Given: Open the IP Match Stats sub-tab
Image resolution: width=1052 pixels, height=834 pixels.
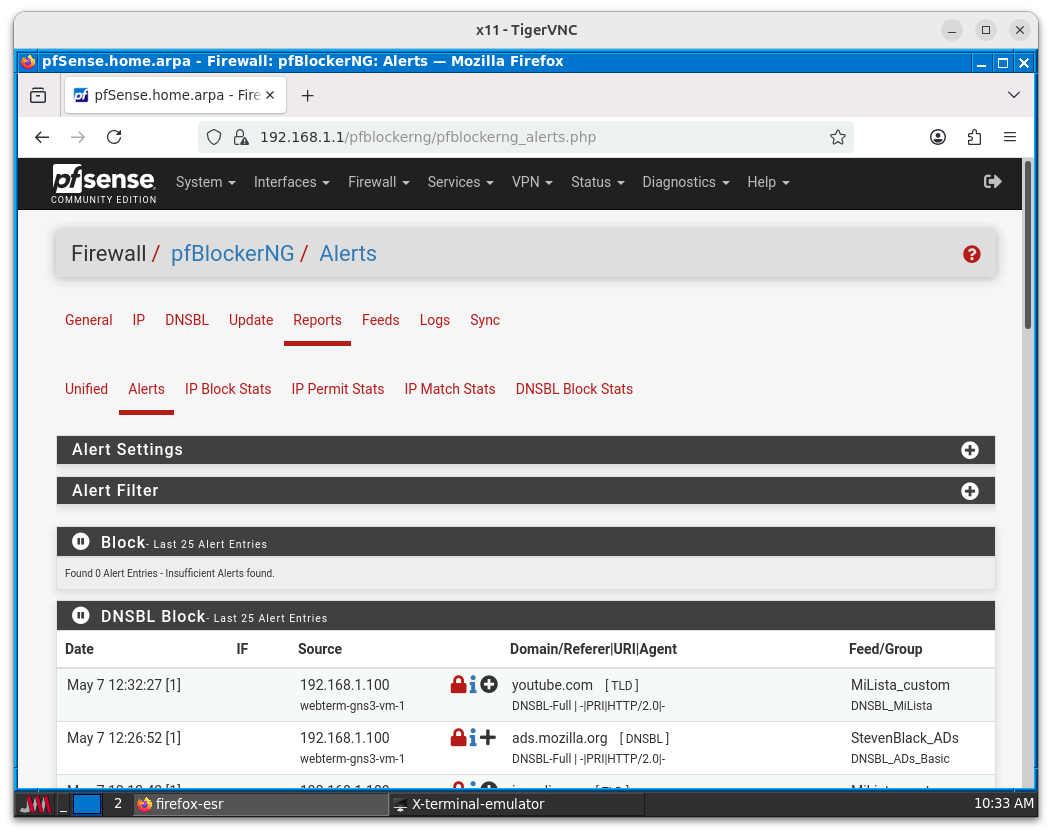Looking at the screenshot, I should (450, 389).
